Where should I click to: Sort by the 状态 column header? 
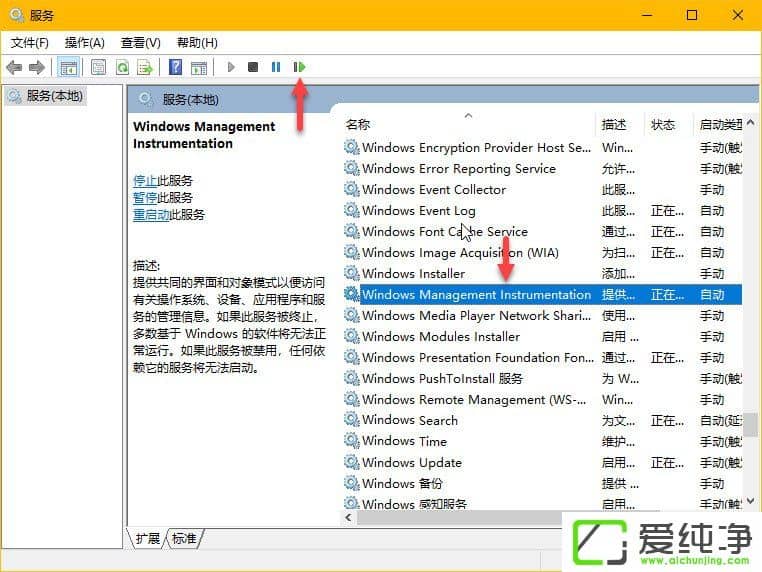pos(663,125)
